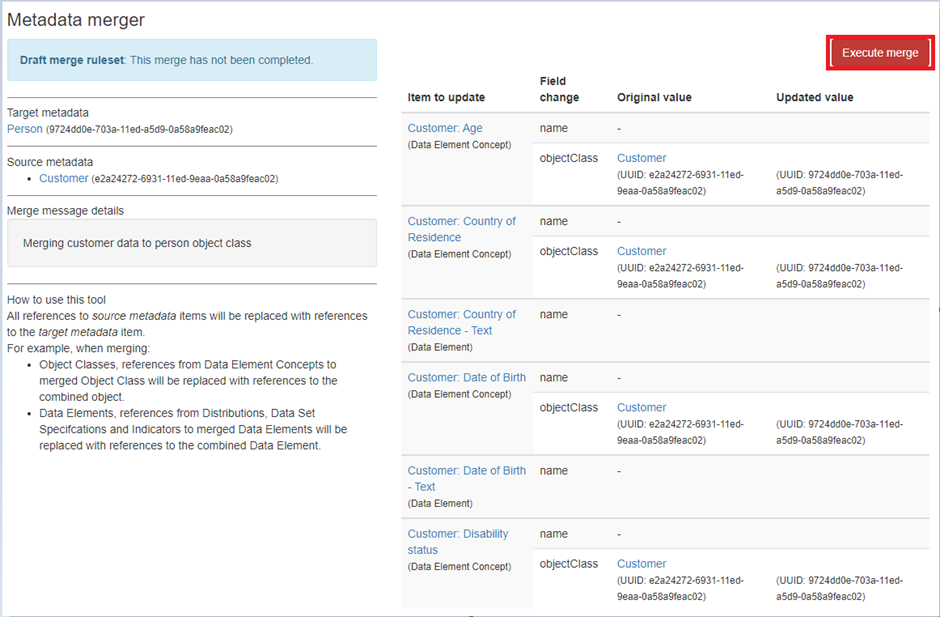The width and height of the screenshot is (940, 617).
Task: Click the Metadata merger page heading
Action: click(76, 19)
